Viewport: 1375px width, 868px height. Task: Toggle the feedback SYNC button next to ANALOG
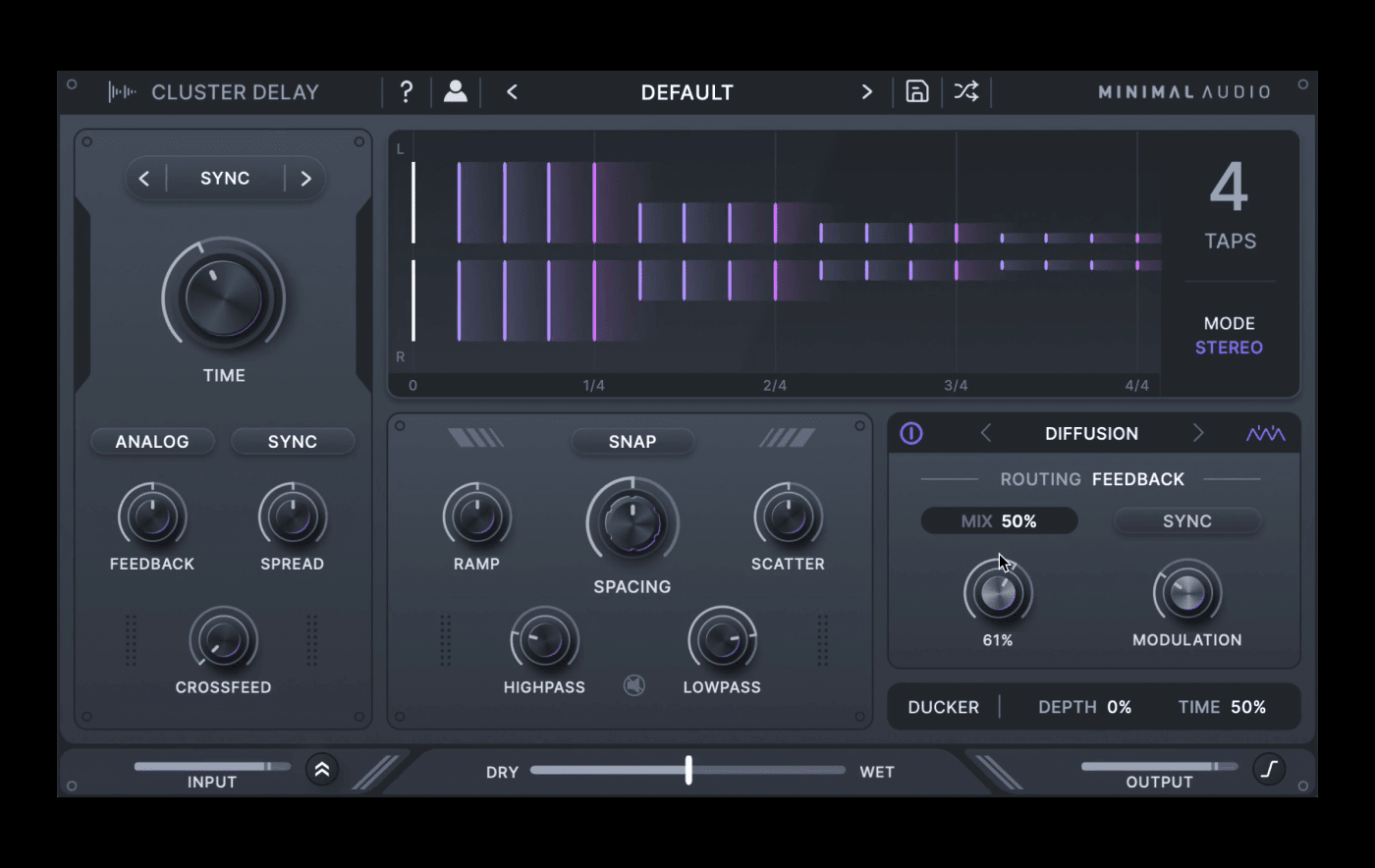tap(293, 442)
